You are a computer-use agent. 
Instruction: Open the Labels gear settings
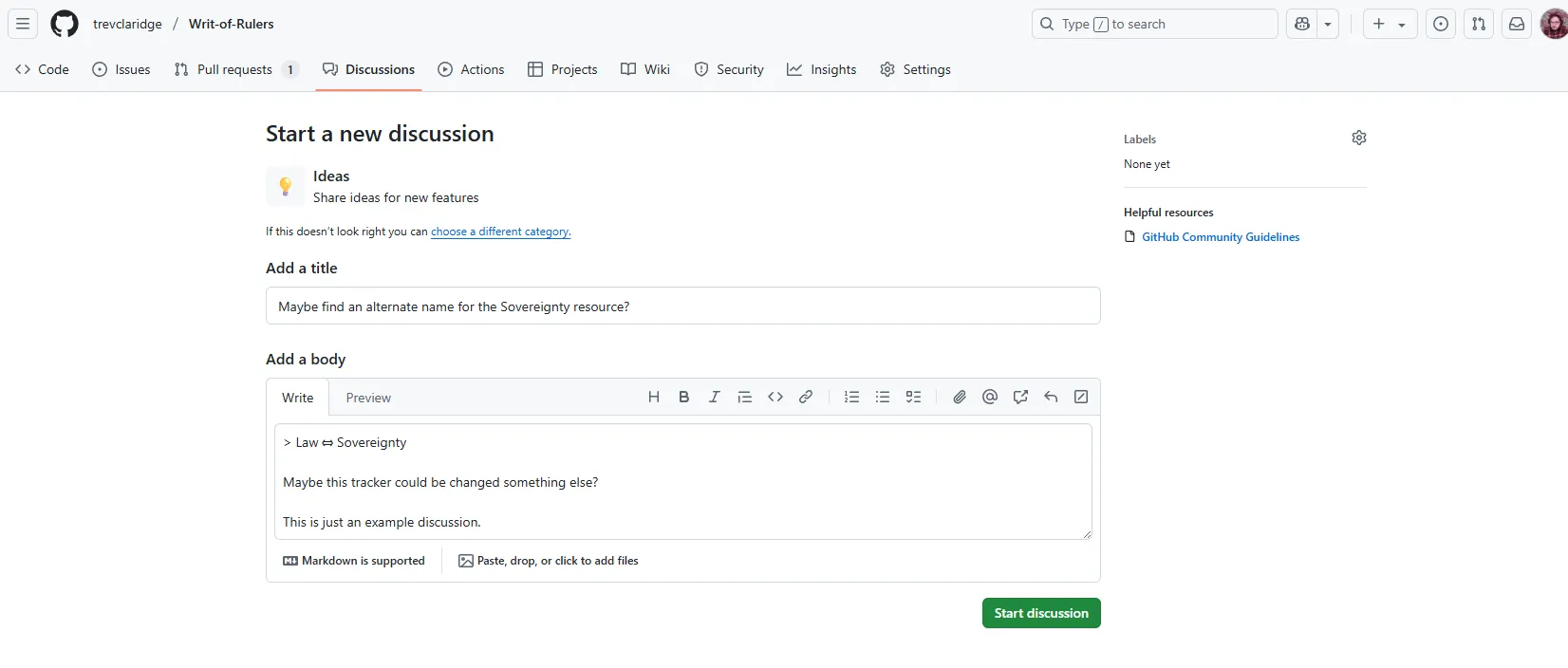pyautogui.click(x=1358, y=139)
